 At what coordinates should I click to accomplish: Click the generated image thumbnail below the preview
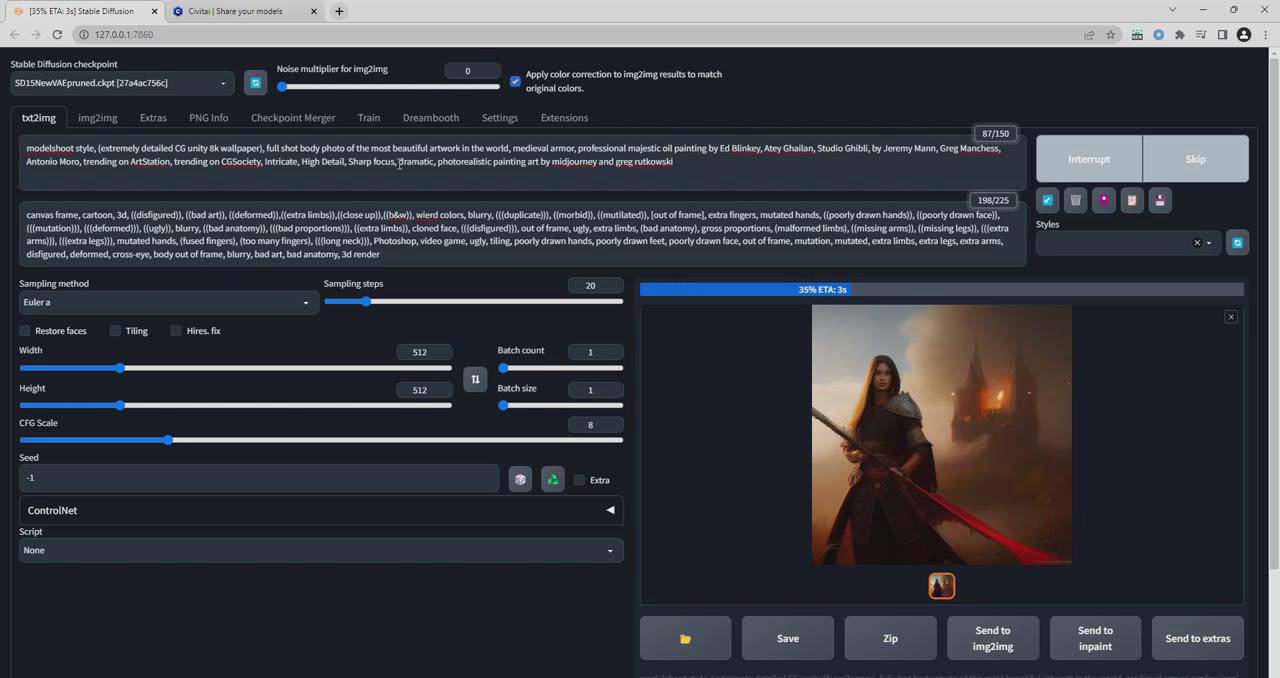pos(941,586)
